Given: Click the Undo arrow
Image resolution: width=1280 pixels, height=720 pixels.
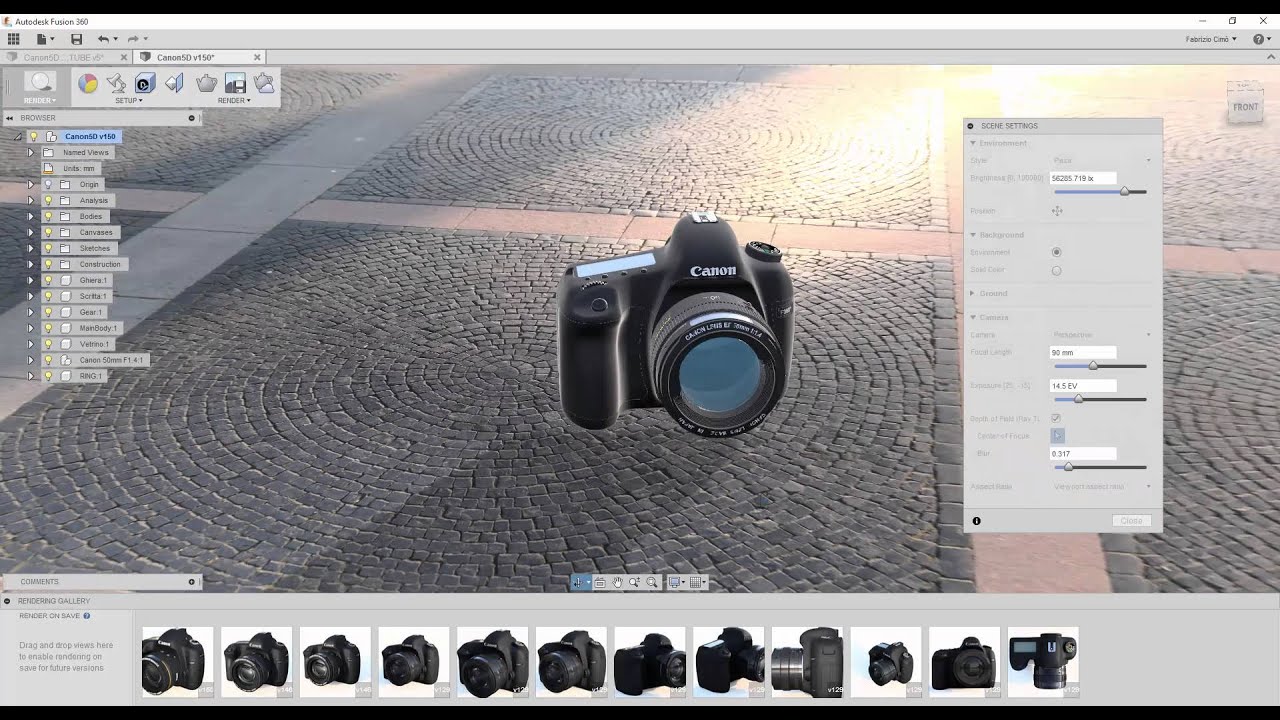Looking at the screenshot, I should (102, 39).
